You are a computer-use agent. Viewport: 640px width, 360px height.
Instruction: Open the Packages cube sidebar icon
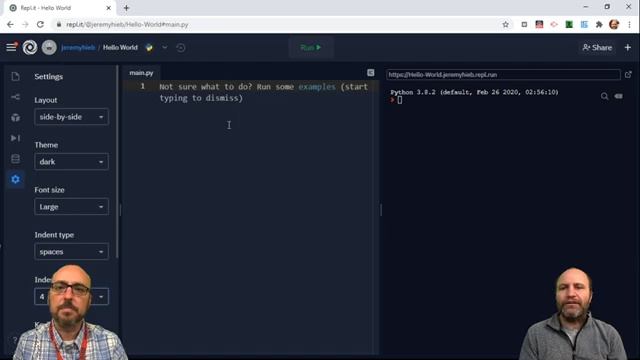tap(16, 118)
